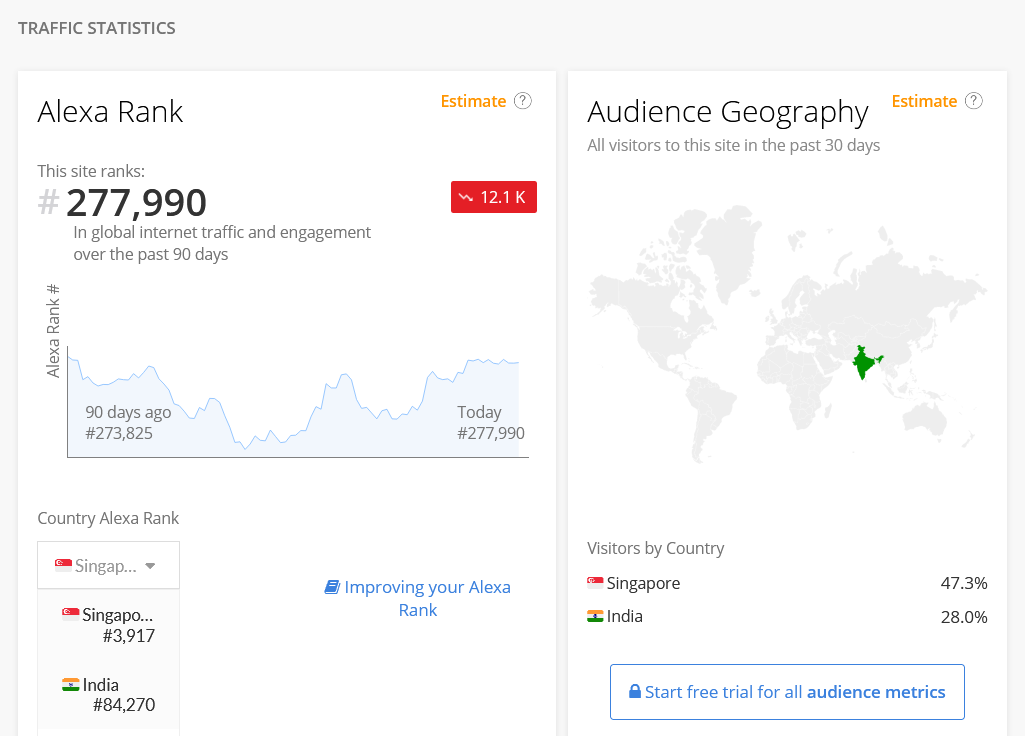Click the Singapore flag in Visitors by Country

point(595,583)
